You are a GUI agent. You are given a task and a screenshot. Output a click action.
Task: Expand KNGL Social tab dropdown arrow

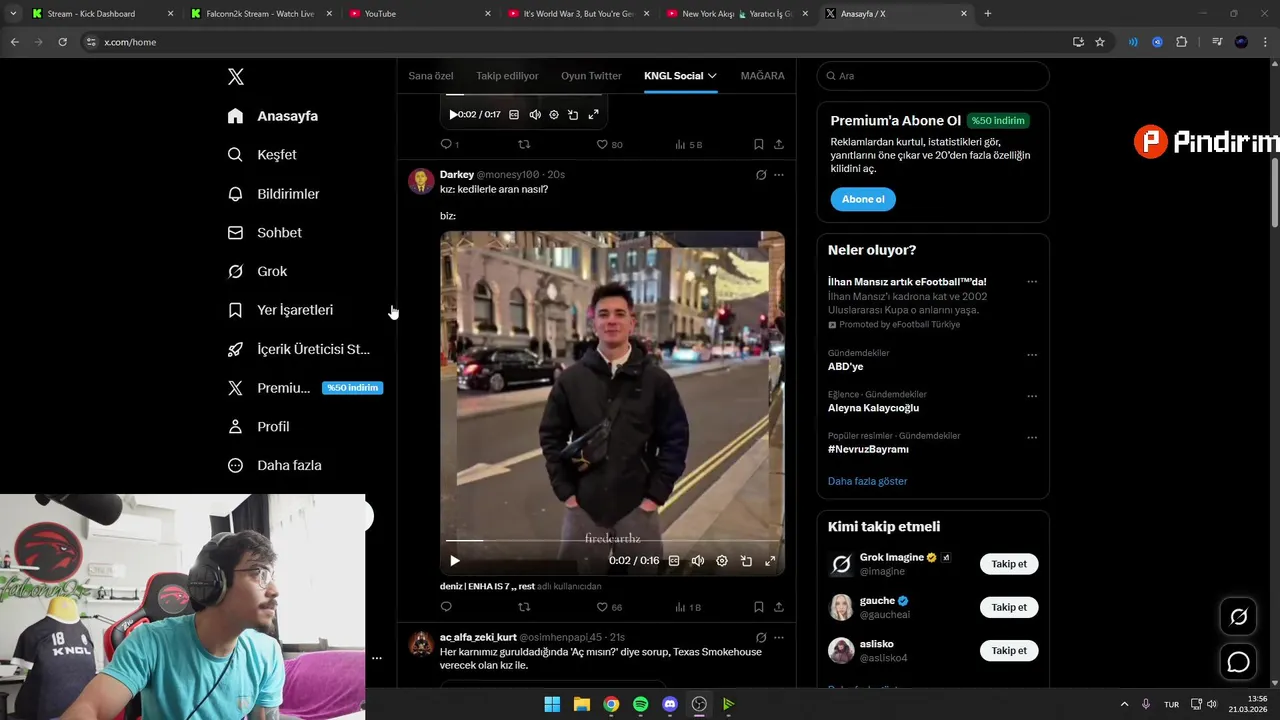712,76
